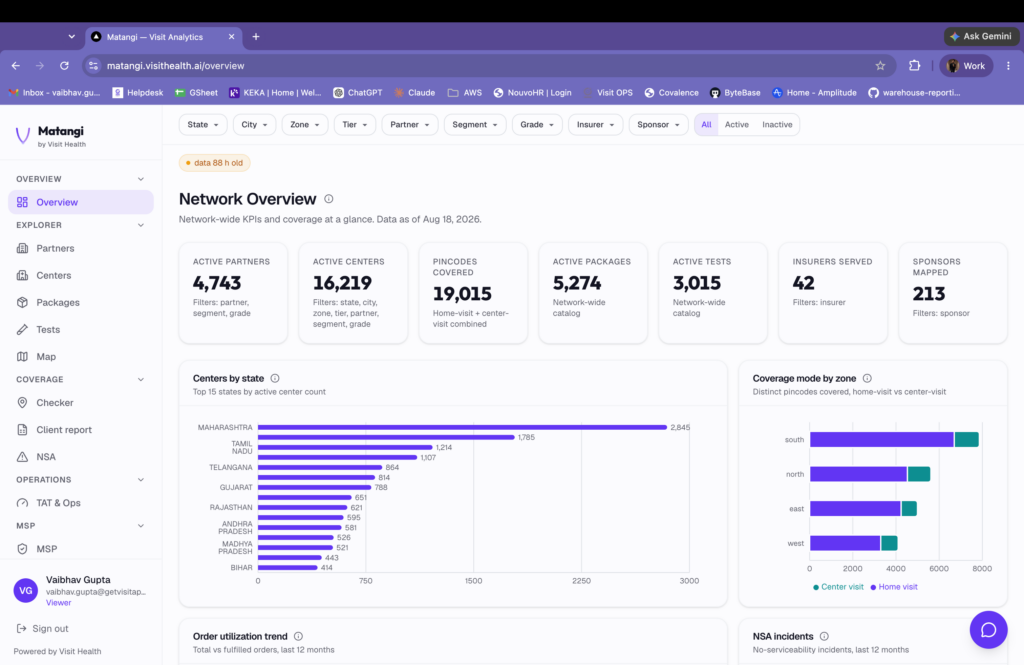
Task: Show info for NSA incidents
Action: pos(824,636)
